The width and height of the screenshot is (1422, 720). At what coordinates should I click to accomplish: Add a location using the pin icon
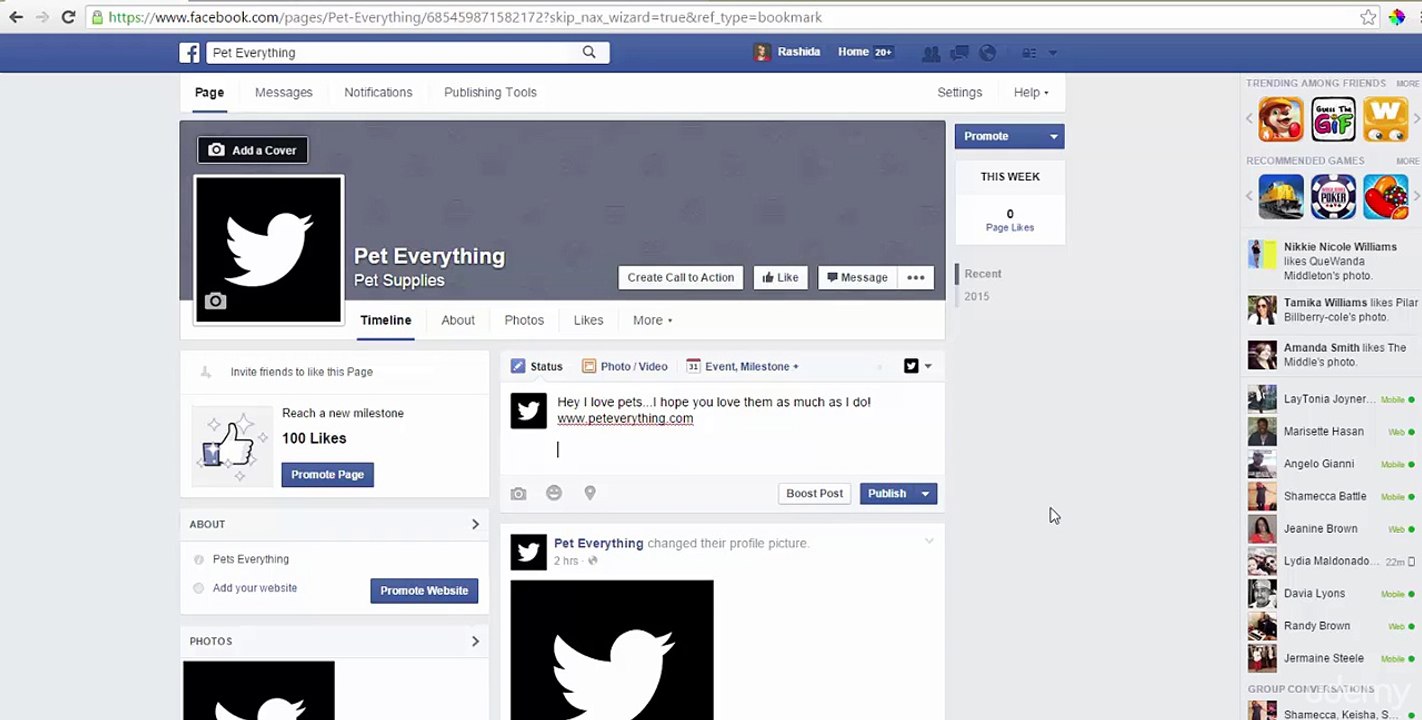pos(590,493)
